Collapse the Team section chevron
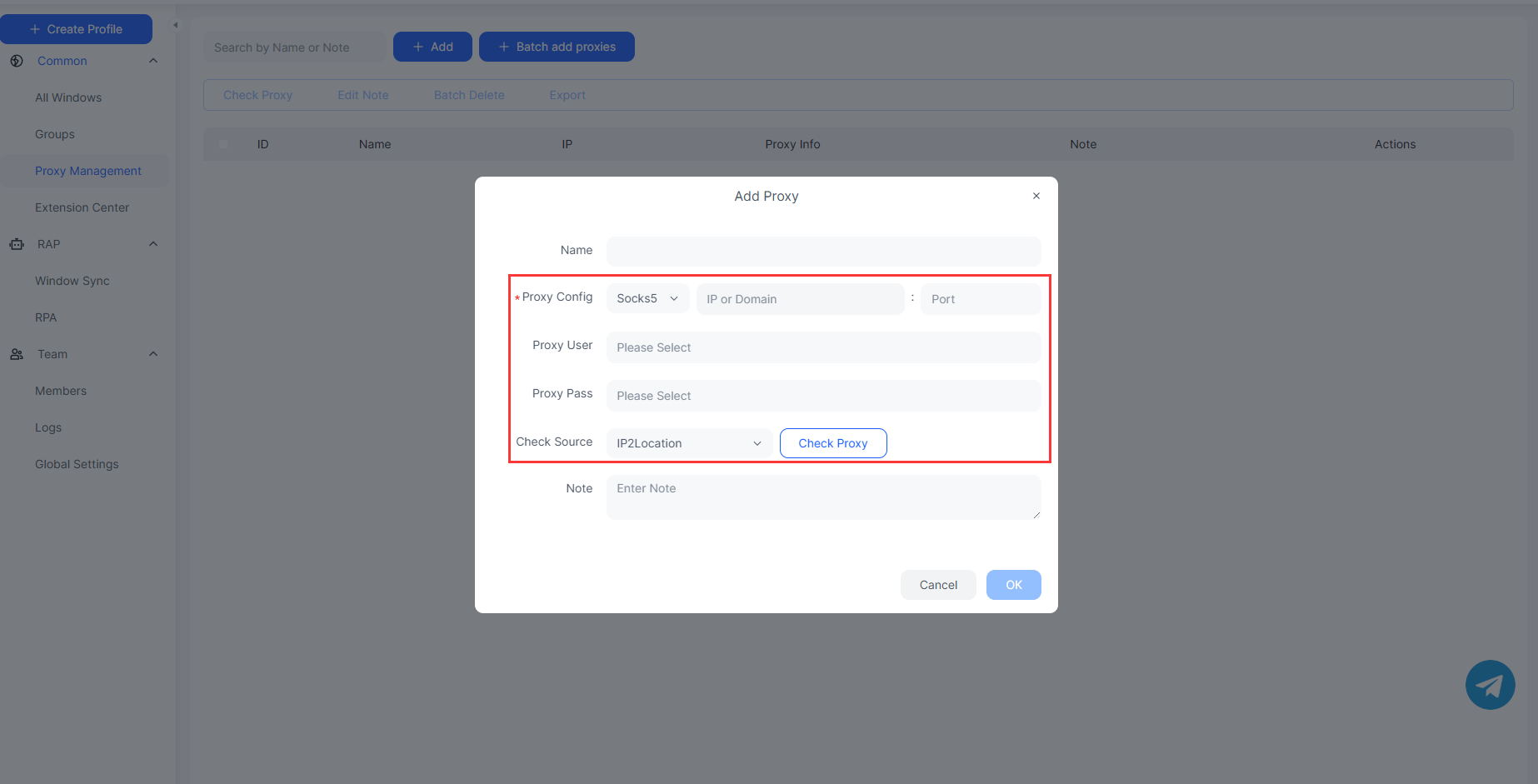 pos(153,354)
